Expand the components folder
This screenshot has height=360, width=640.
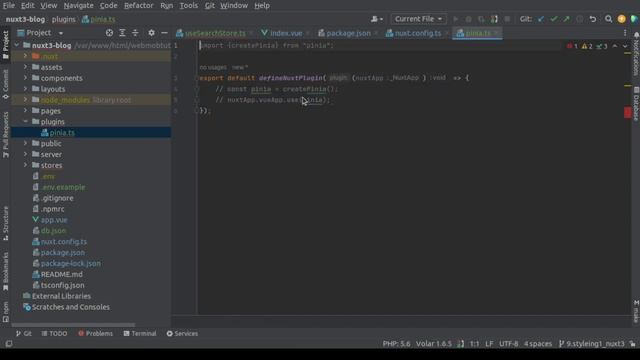(x=25, y=78)
